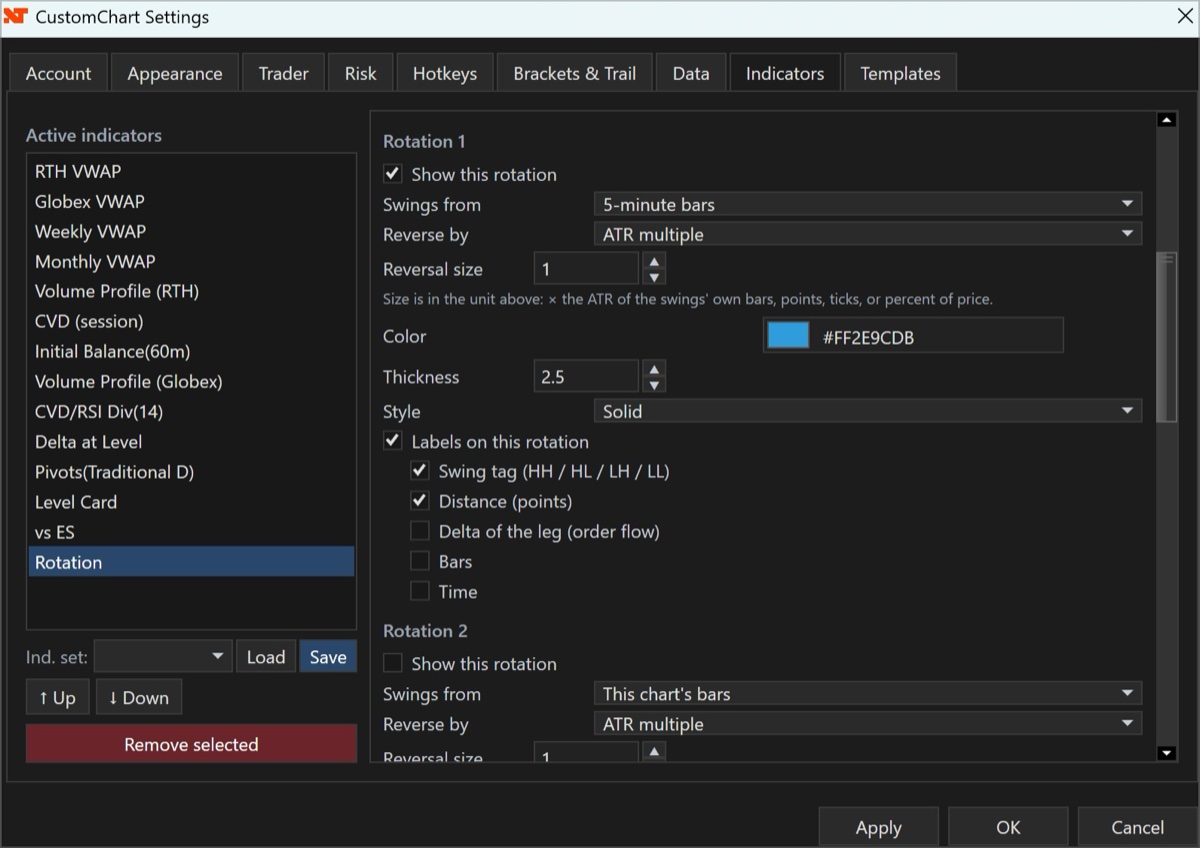Screen dimensions: 1200x848
Task: Enable the Bars label checkbox
Action: tap(420, 561)
